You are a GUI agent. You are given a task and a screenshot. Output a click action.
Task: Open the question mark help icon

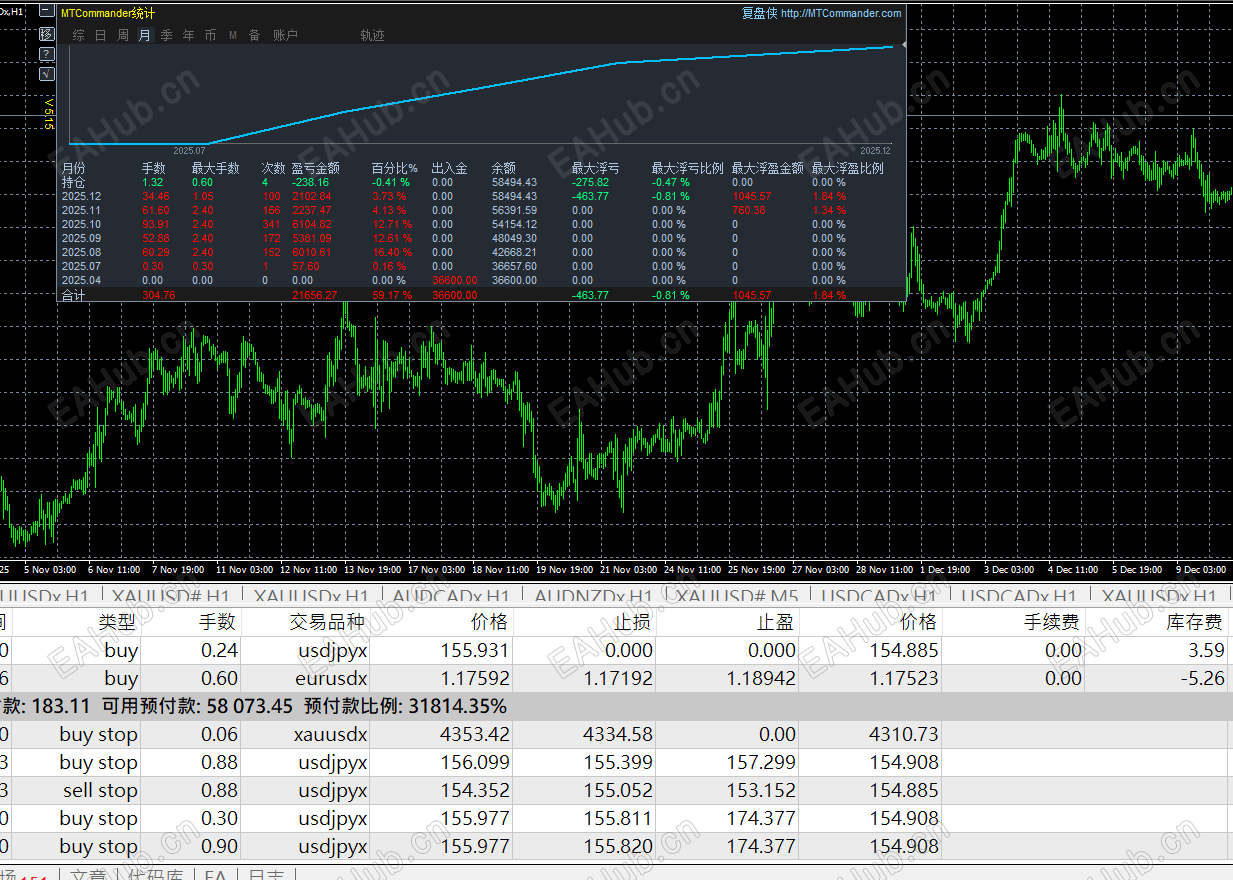[47, 54]
